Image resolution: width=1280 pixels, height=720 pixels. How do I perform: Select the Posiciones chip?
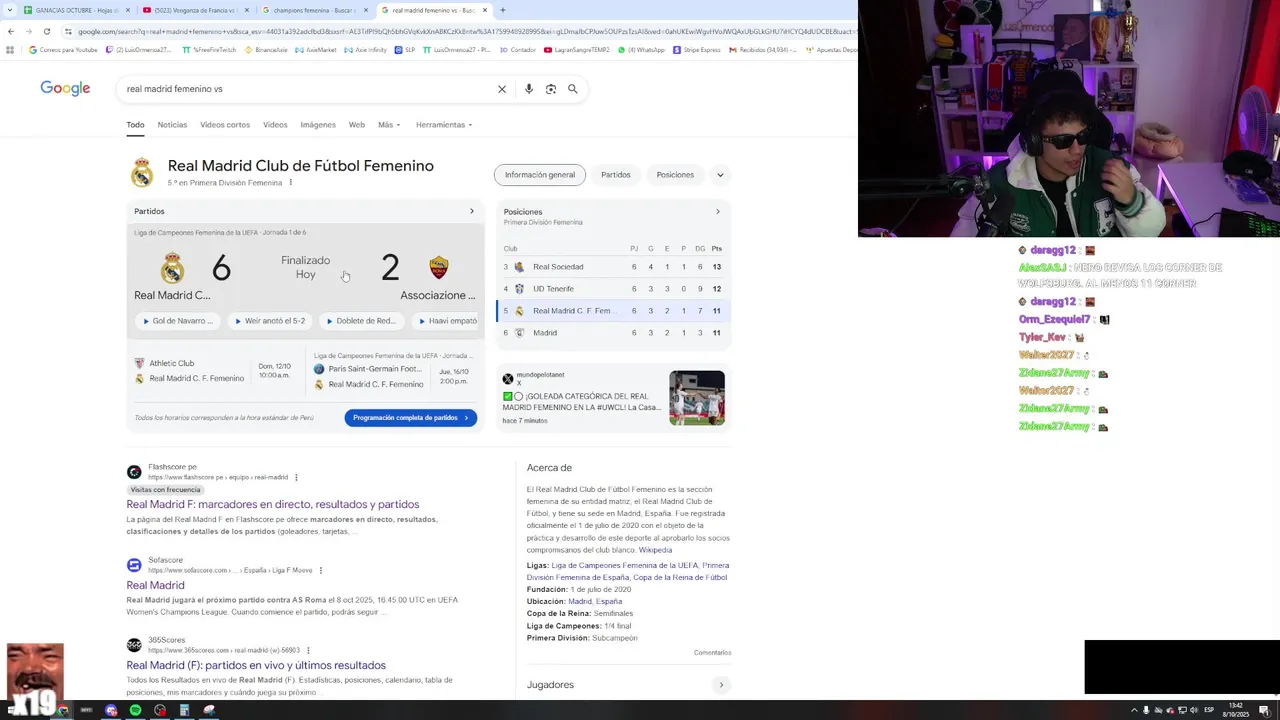(x=675, y=175)
